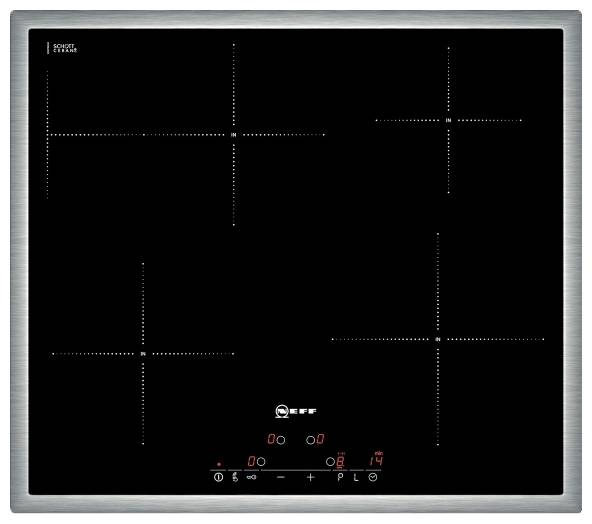Tap IN marker of bottom-left zone
The height and width of the screenshot is (524, 592).
143,354
